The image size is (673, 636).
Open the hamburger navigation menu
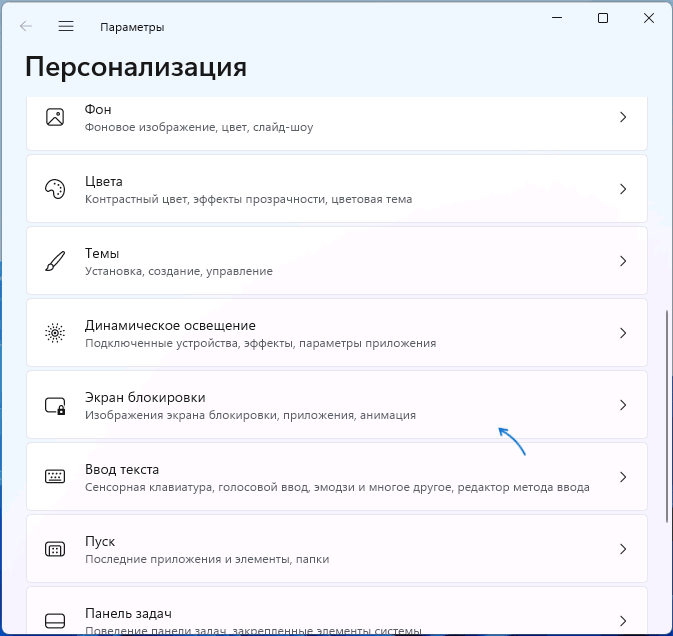(66, 27)
